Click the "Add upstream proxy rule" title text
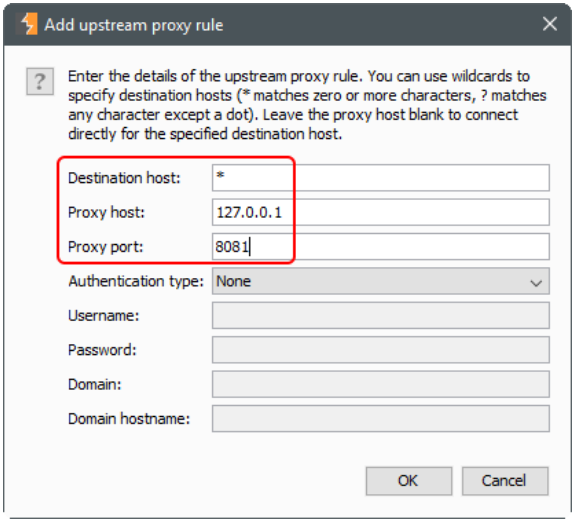The height and width of the screenshot is (525, 577). [x=134, y=25]
